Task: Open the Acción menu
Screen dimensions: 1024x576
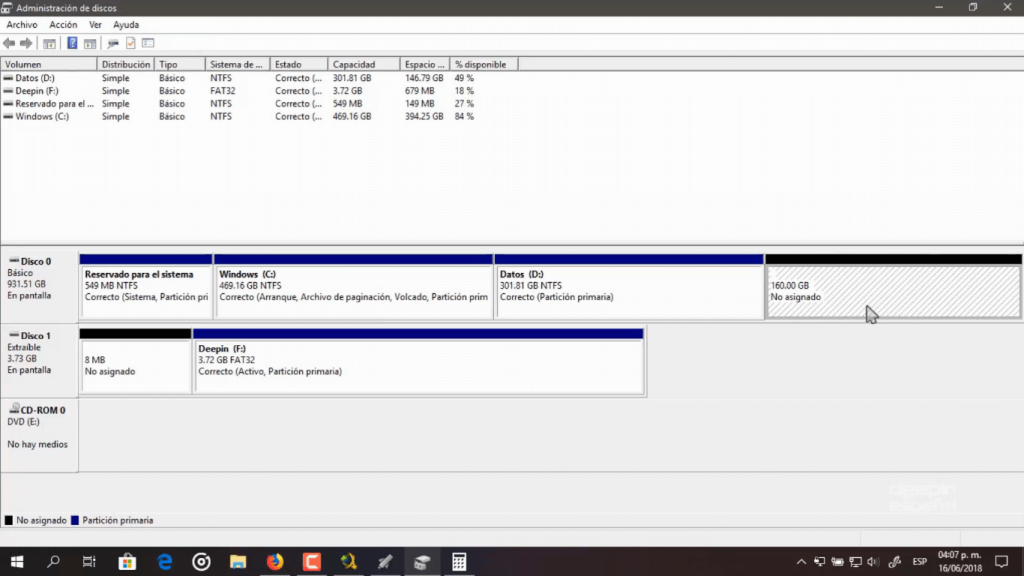Action: pyautogui.click(x=63, y=24)
